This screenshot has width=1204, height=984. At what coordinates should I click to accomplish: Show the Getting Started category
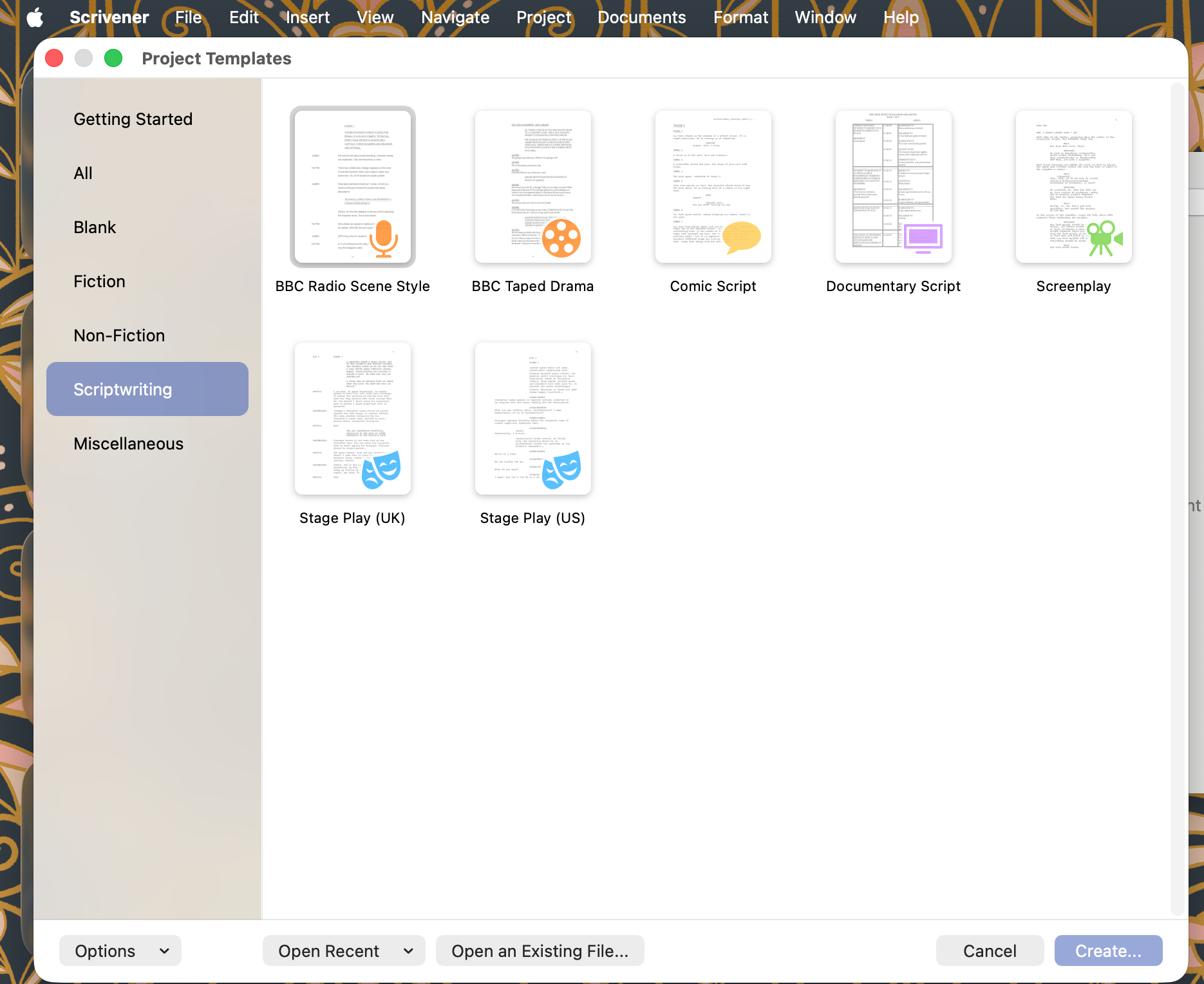pos(147,119)
